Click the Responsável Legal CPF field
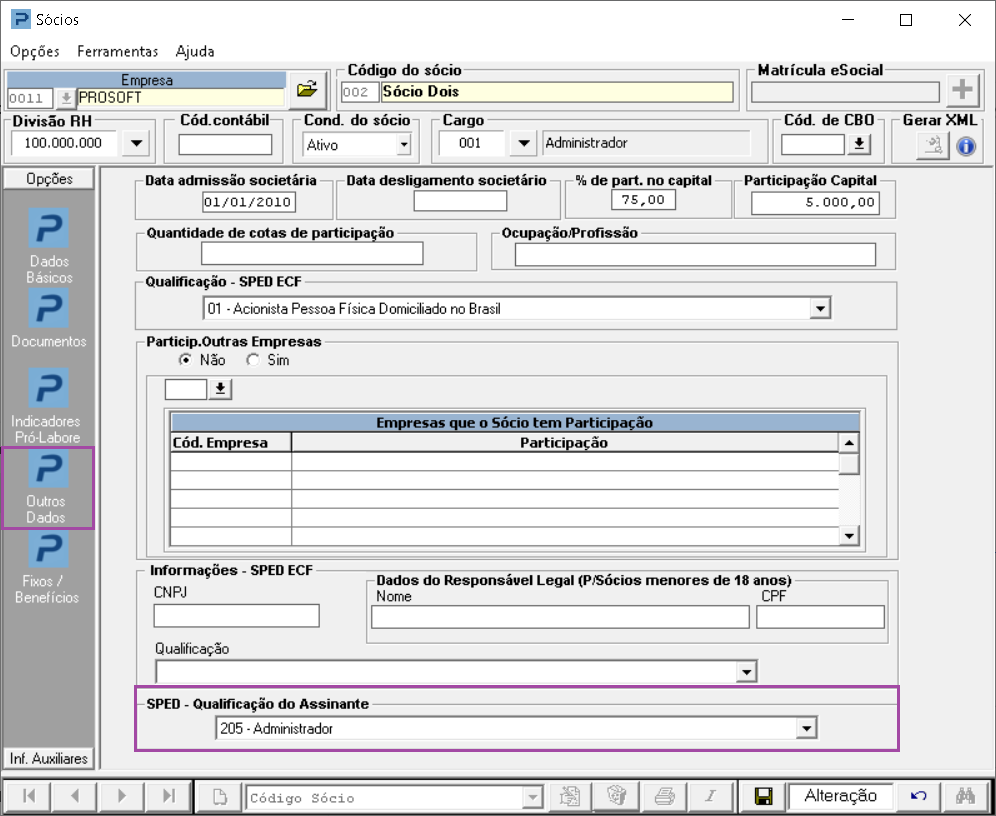Viewport: 996px width, 816px height. tap(820, 617)
